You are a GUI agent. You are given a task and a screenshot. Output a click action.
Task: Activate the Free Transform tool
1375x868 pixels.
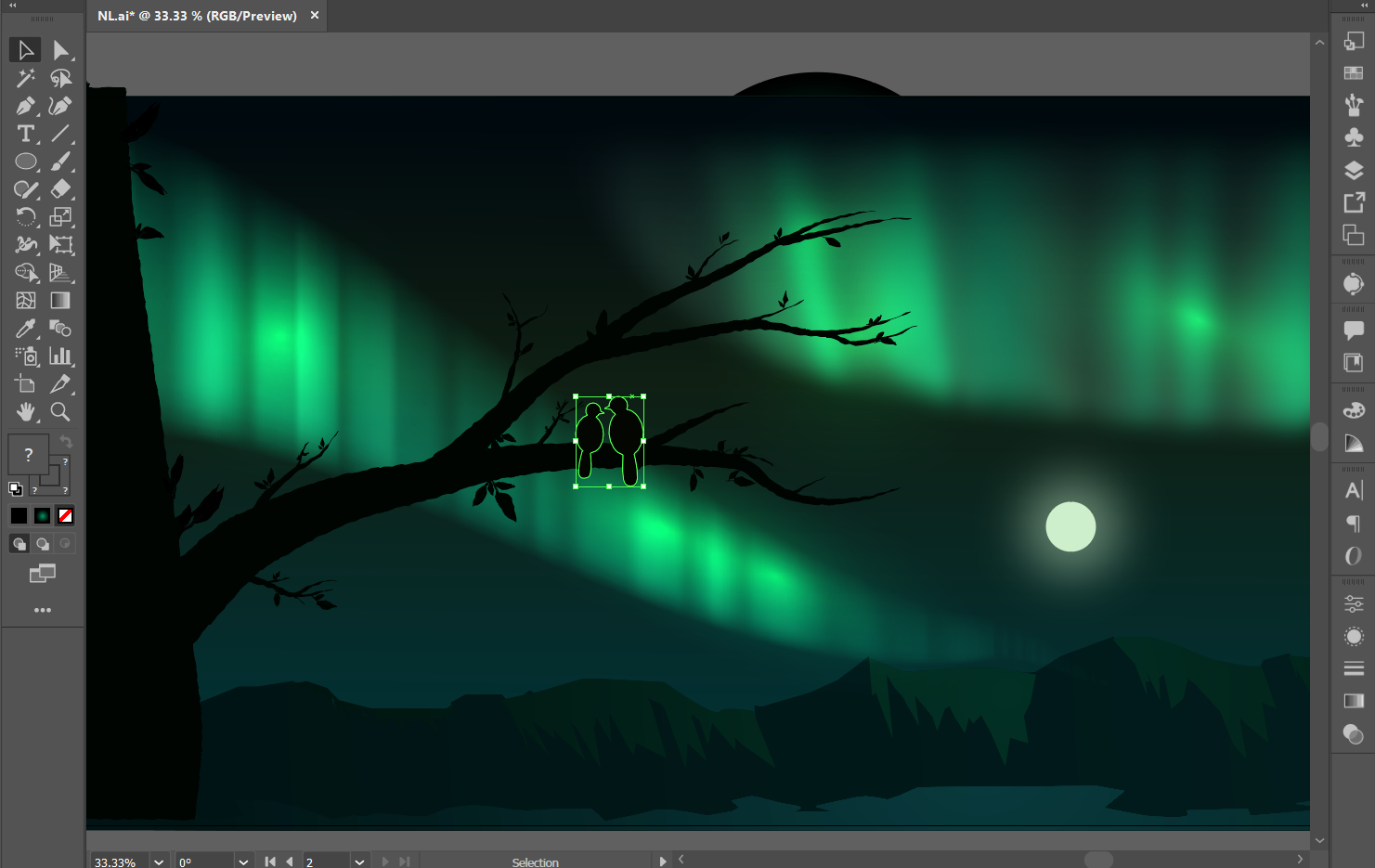pos(60,245)
